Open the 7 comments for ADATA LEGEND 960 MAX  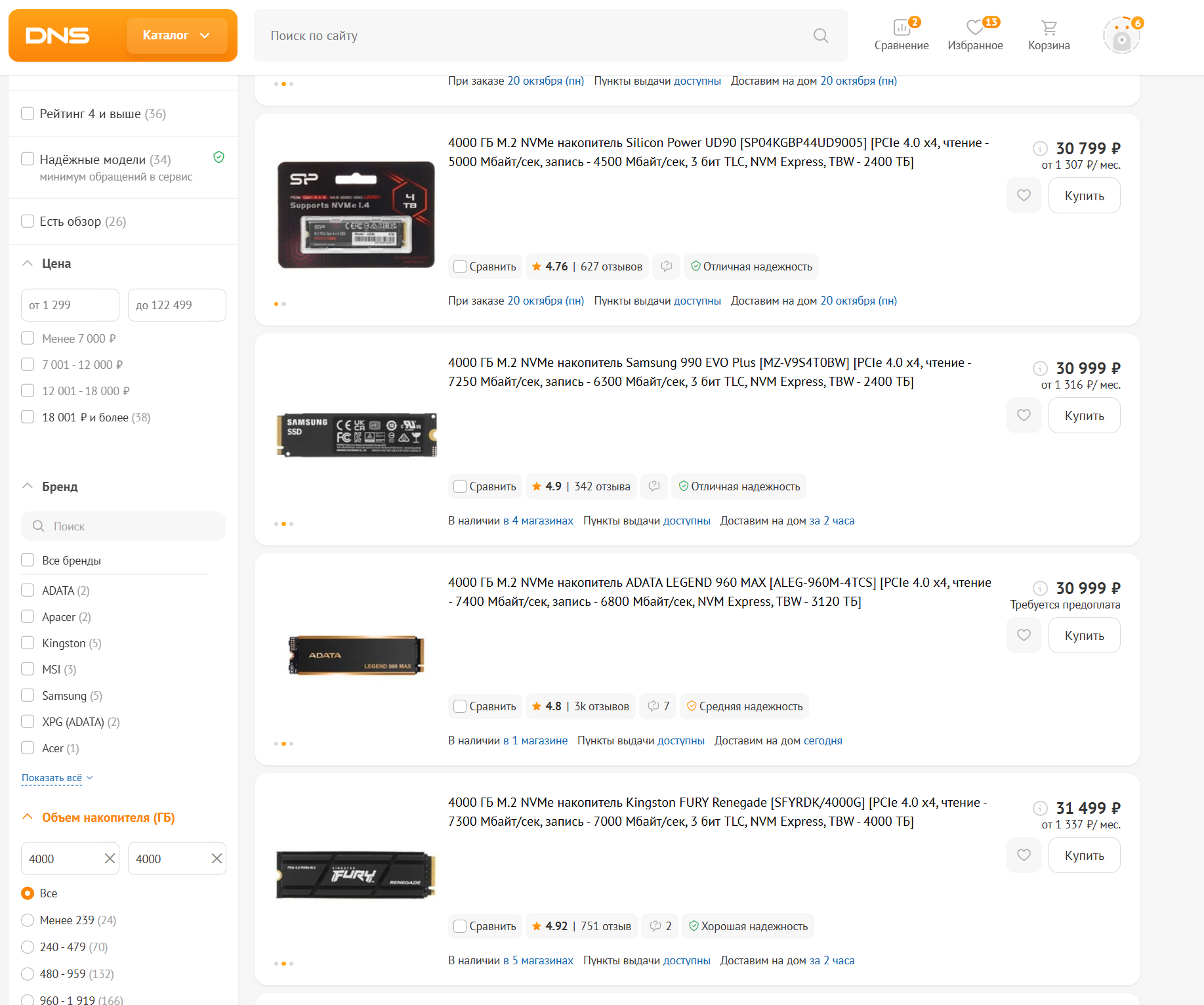tap(658, 706)
